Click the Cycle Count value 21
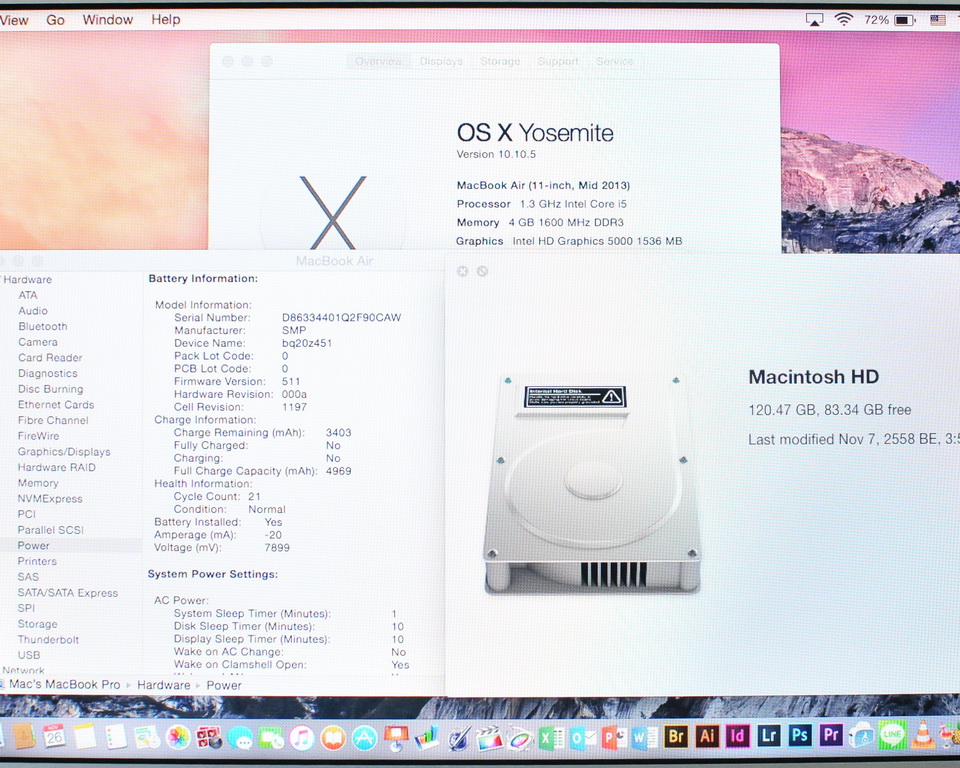Screen dimensions: 960x768 point(254,496)
